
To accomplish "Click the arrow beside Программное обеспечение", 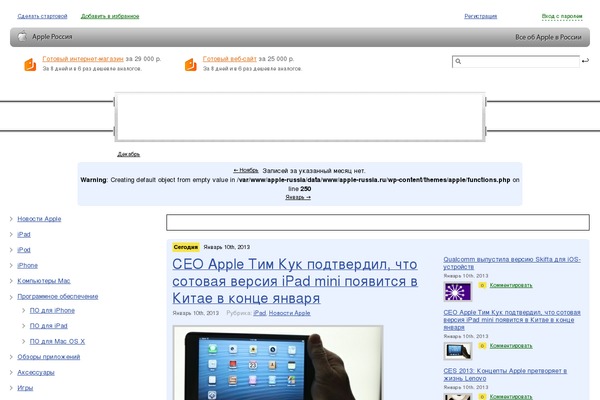I will 11,297.
